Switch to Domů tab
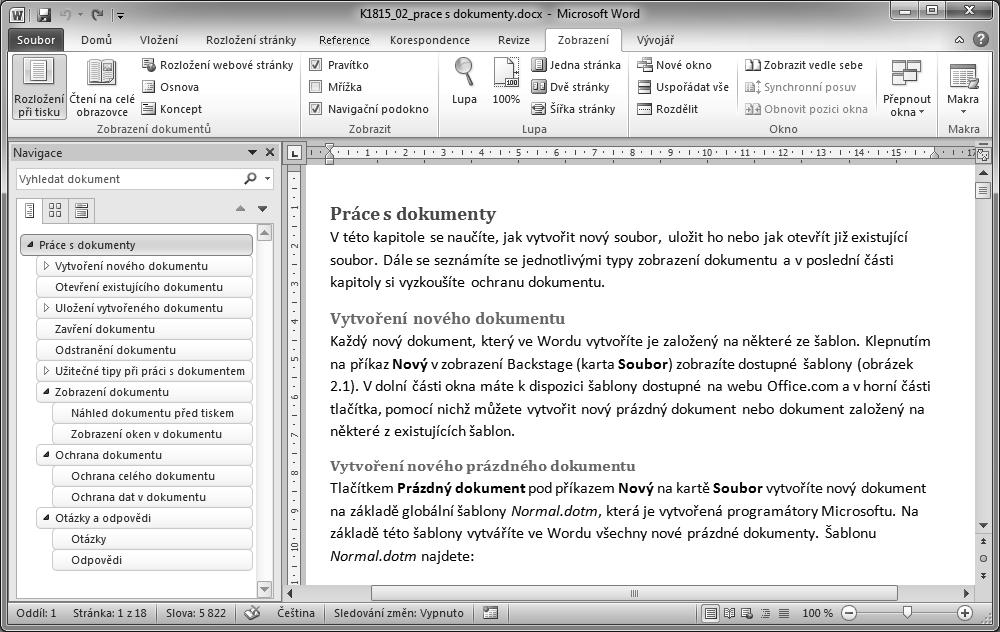The height and width of the screenshot is (632, 1000). (x=96, y=40)
